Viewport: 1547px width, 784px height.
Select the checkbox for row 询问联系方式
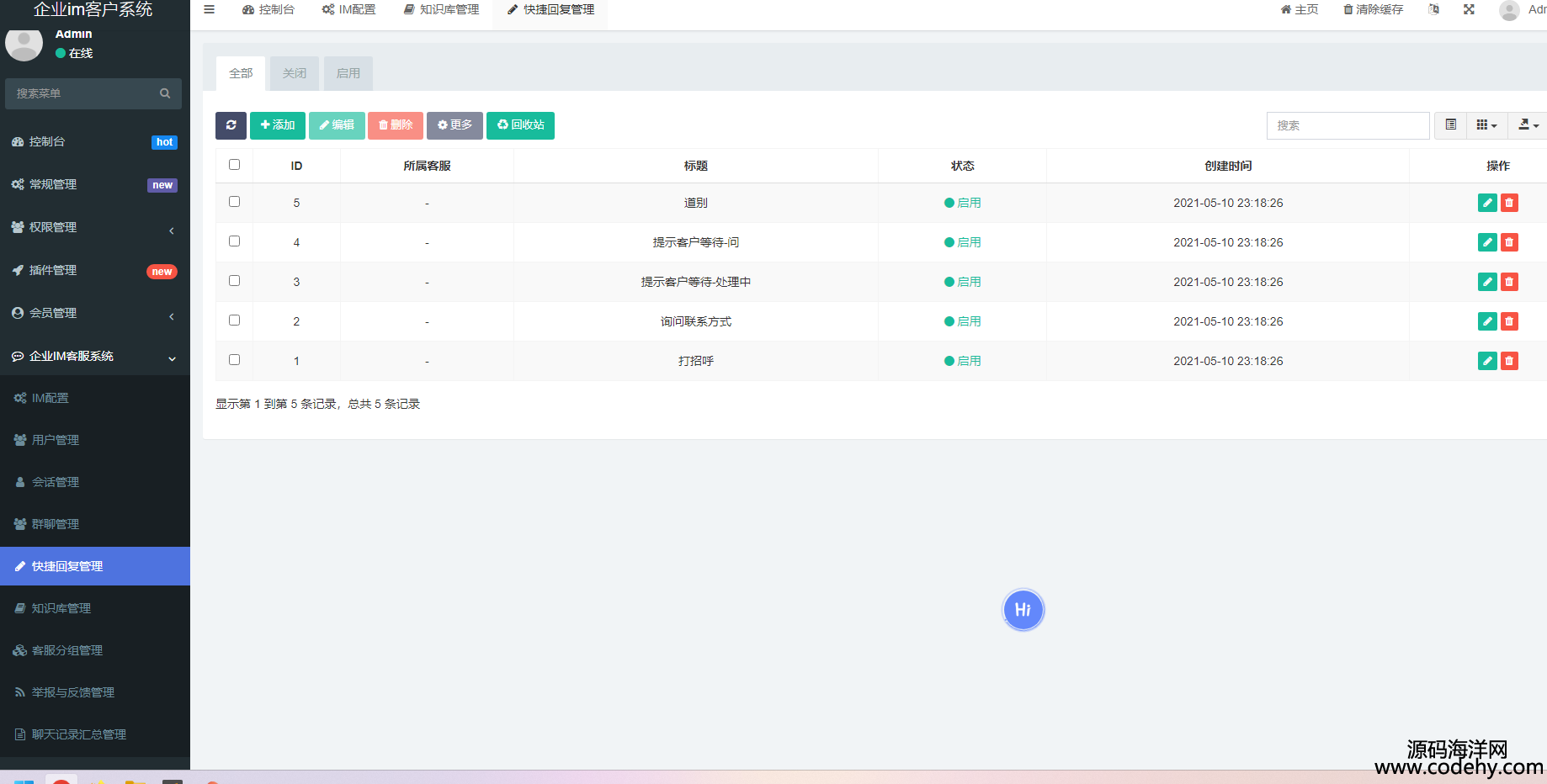(235, 320)
